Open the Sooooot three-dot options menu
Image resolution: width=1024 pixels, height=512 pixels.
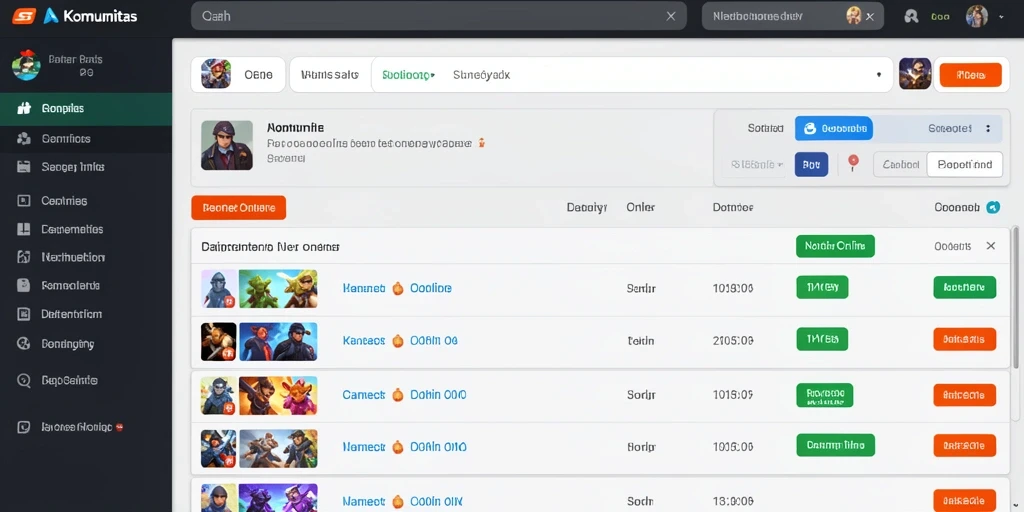point(988,129)
